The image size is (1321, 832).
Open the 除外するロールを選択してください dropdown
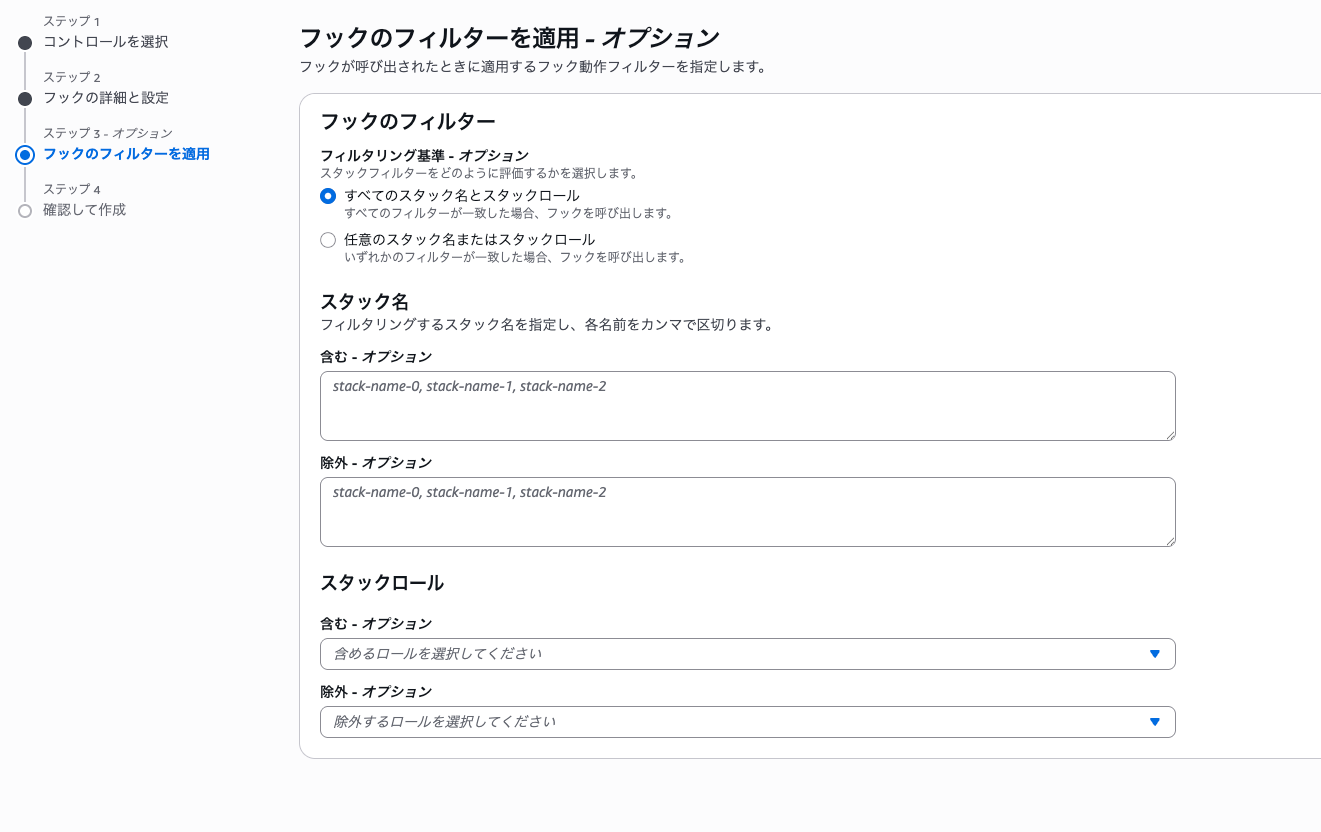(x=747, y=722)
